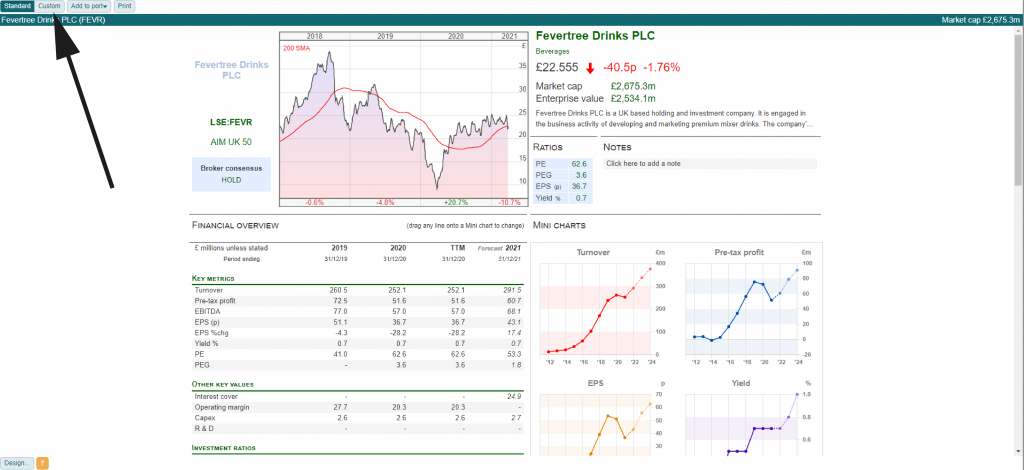Viewport: 1024px width, 470px height.
Task: Click the +20.7% yearly change under chart
Action: [455, 202]
